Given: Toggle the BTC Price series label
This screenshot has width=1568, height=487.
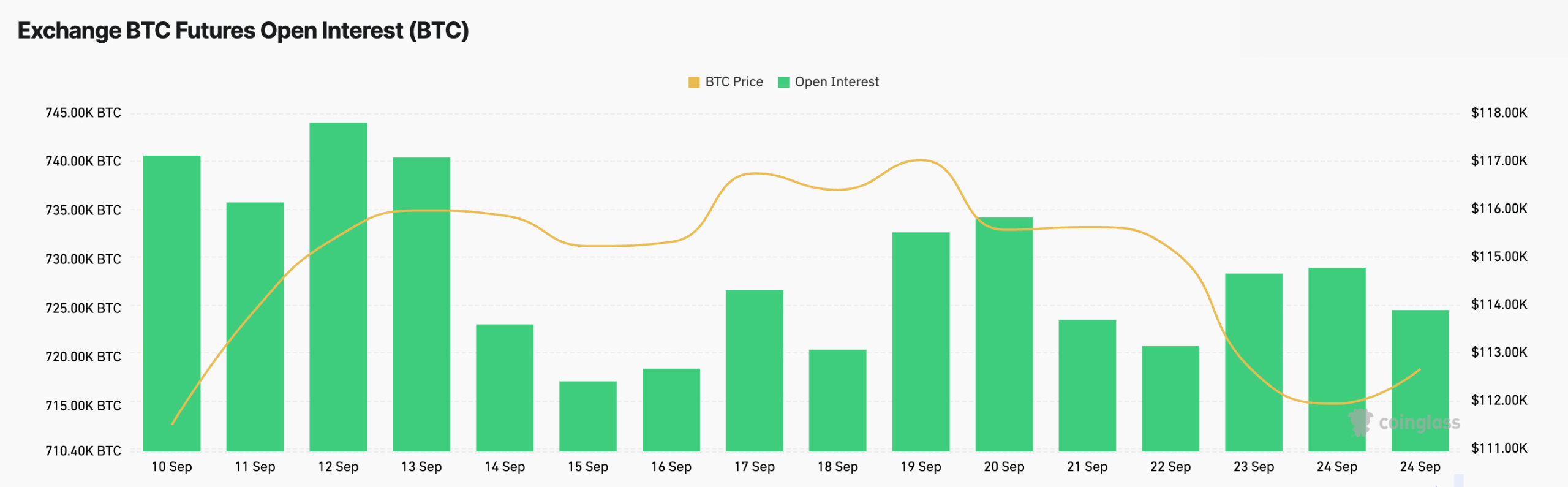Looking at the screenshot, I should pyautogui.click(x=734, y=82).
